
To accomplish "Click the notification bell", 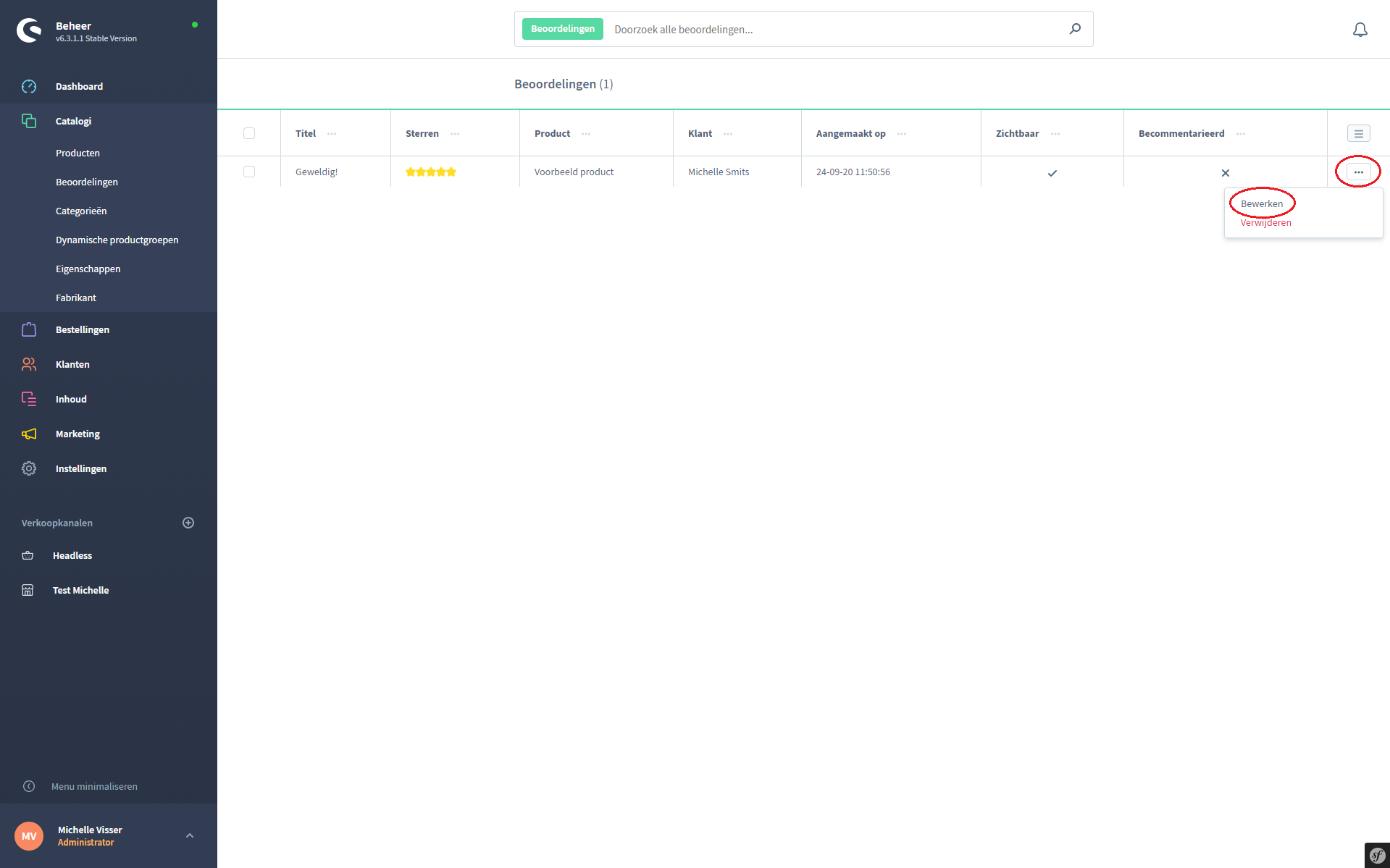I will 1360,30.
